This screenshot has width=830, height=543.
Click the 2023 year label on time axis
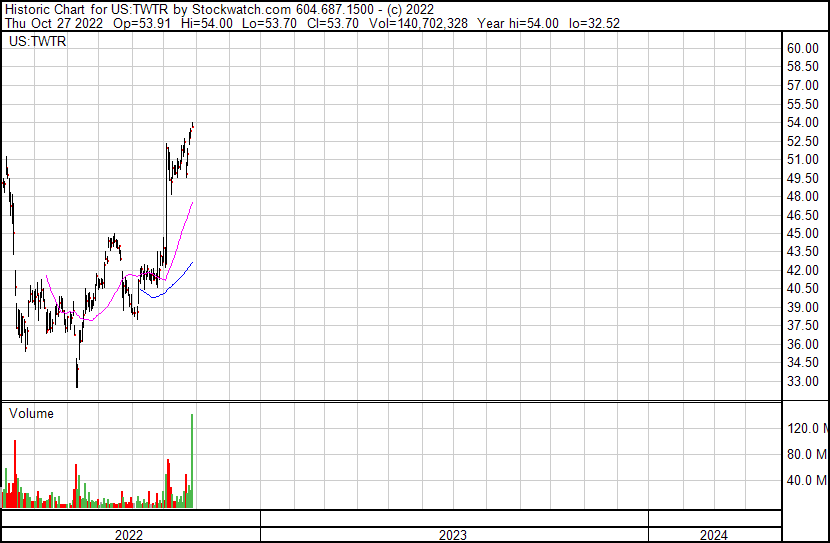tap(453, 535)
